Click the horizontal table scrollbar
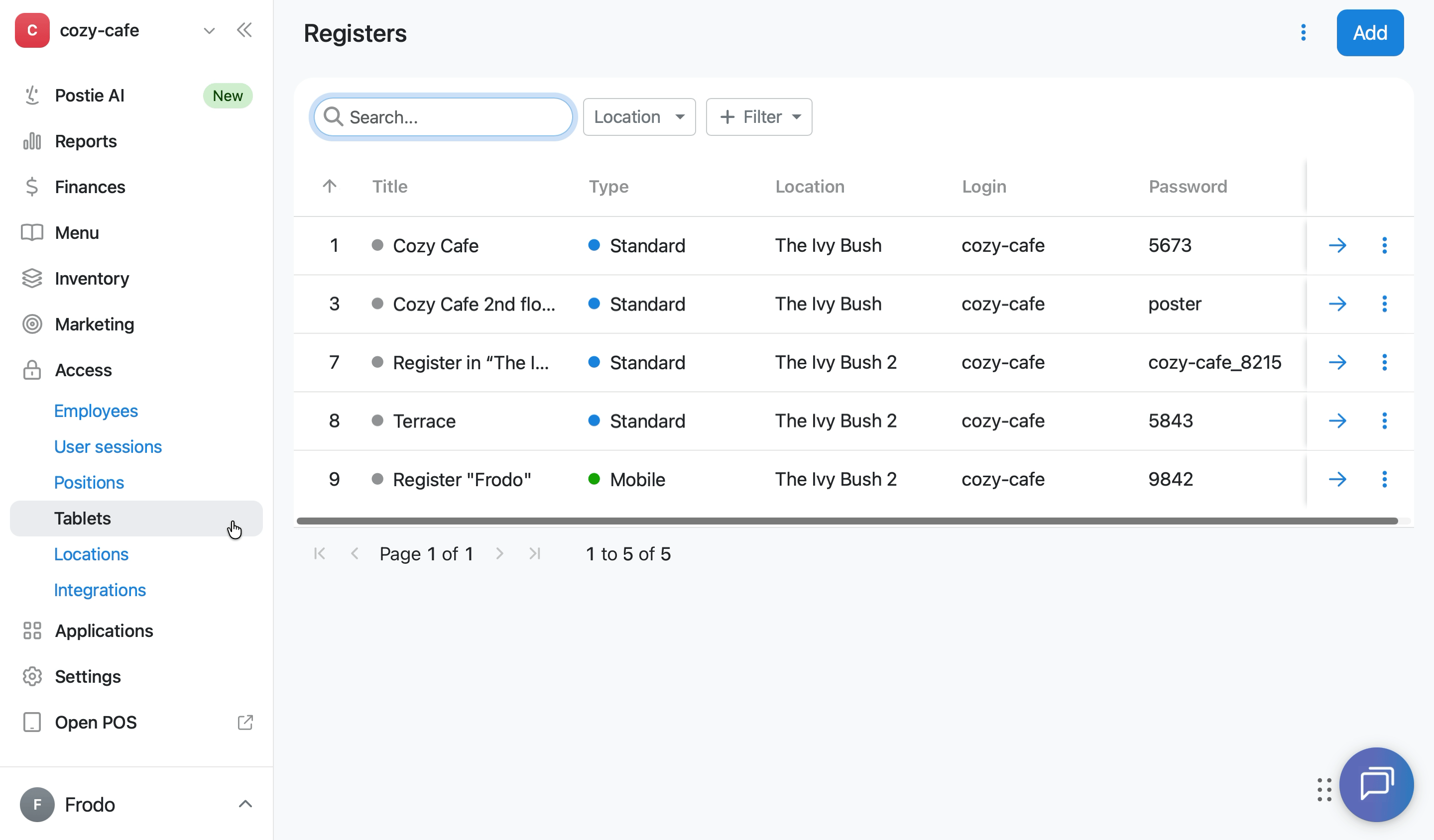This screenshot has width=1434, height=840. (x=847, y=521)
